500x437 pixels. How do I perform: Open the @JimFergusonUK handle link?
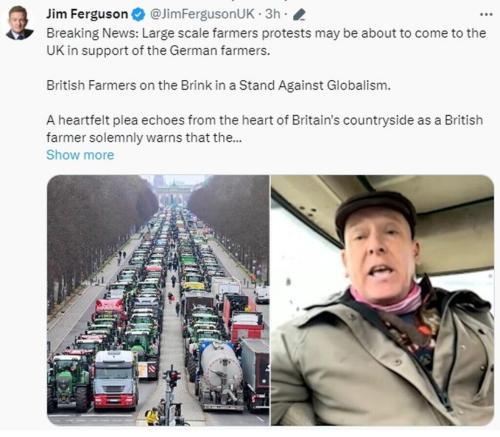tap(202, 14)
